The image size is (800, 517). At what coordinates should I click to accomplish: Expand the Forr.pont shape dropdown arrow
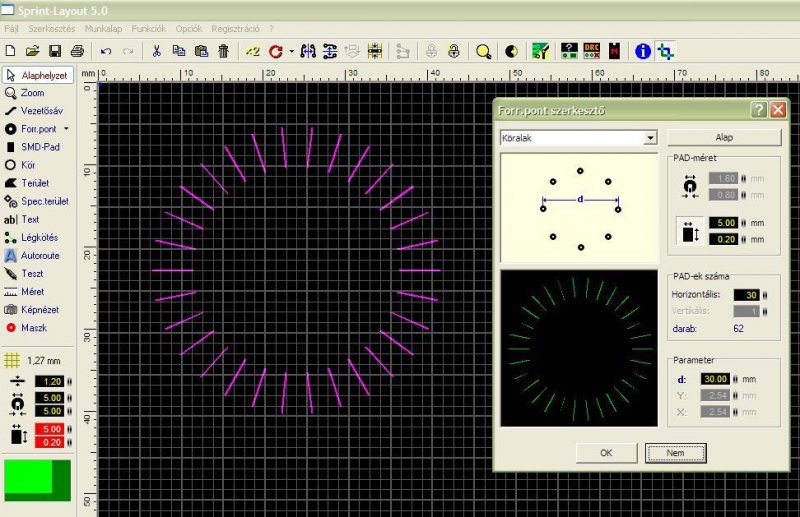point(66,129)
